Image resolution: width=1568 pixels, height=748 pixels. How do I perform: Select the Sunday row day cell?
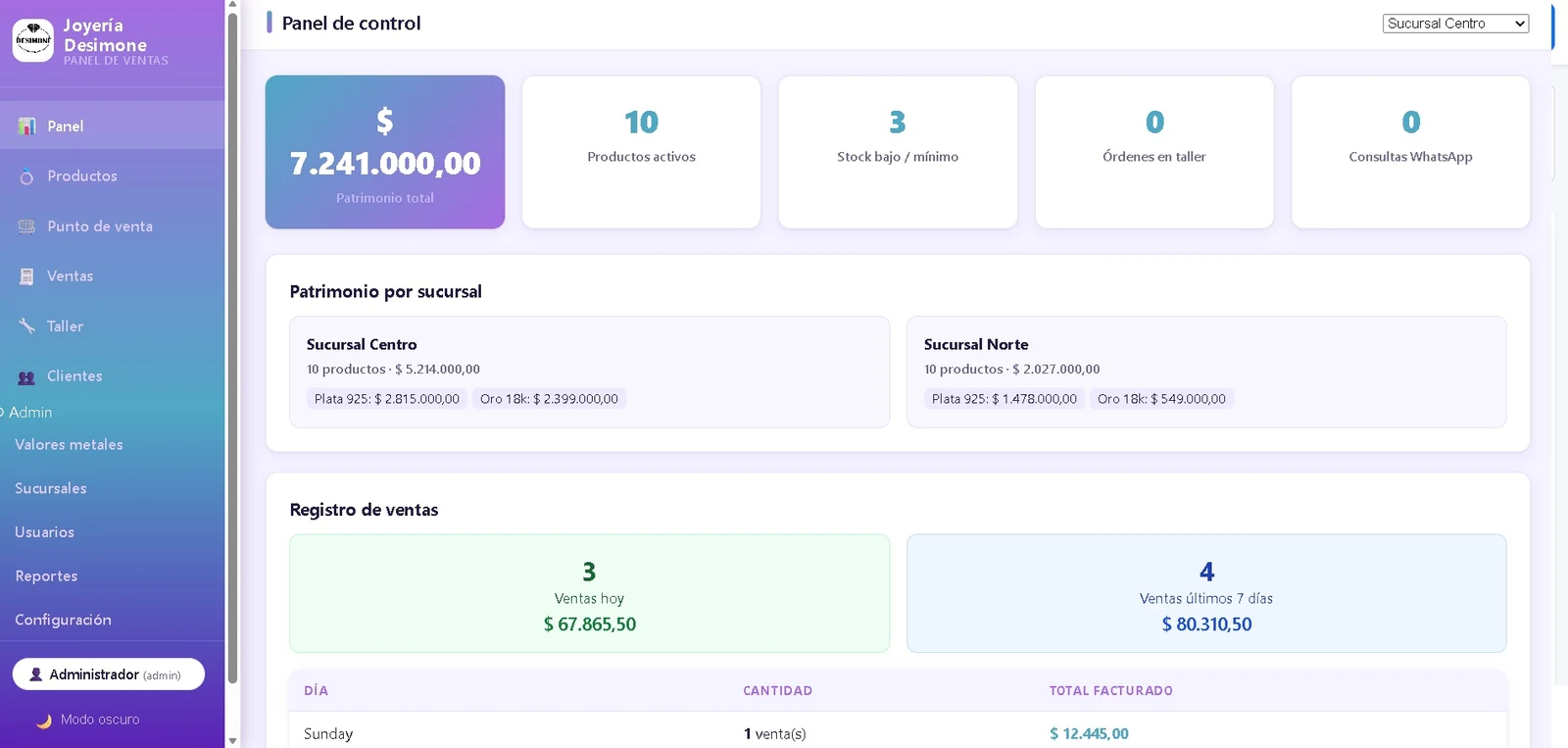point(328,734)
